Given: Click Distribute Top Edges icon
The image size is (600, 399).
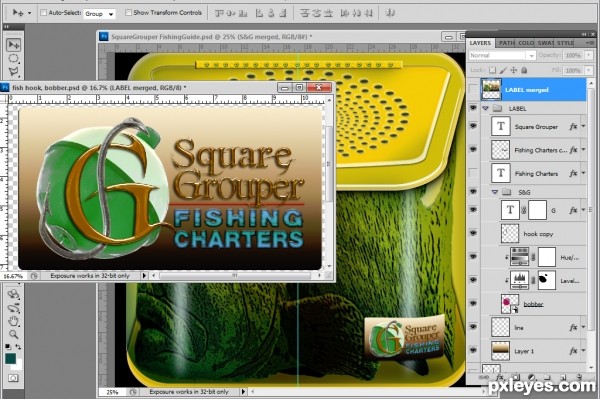Looking at the screenshot, I should point(305,13).
